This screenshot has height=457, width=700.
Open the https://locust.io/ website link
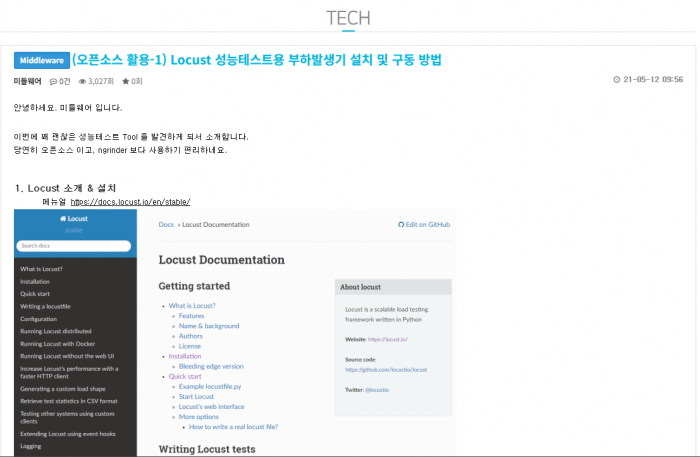(388, 340)
